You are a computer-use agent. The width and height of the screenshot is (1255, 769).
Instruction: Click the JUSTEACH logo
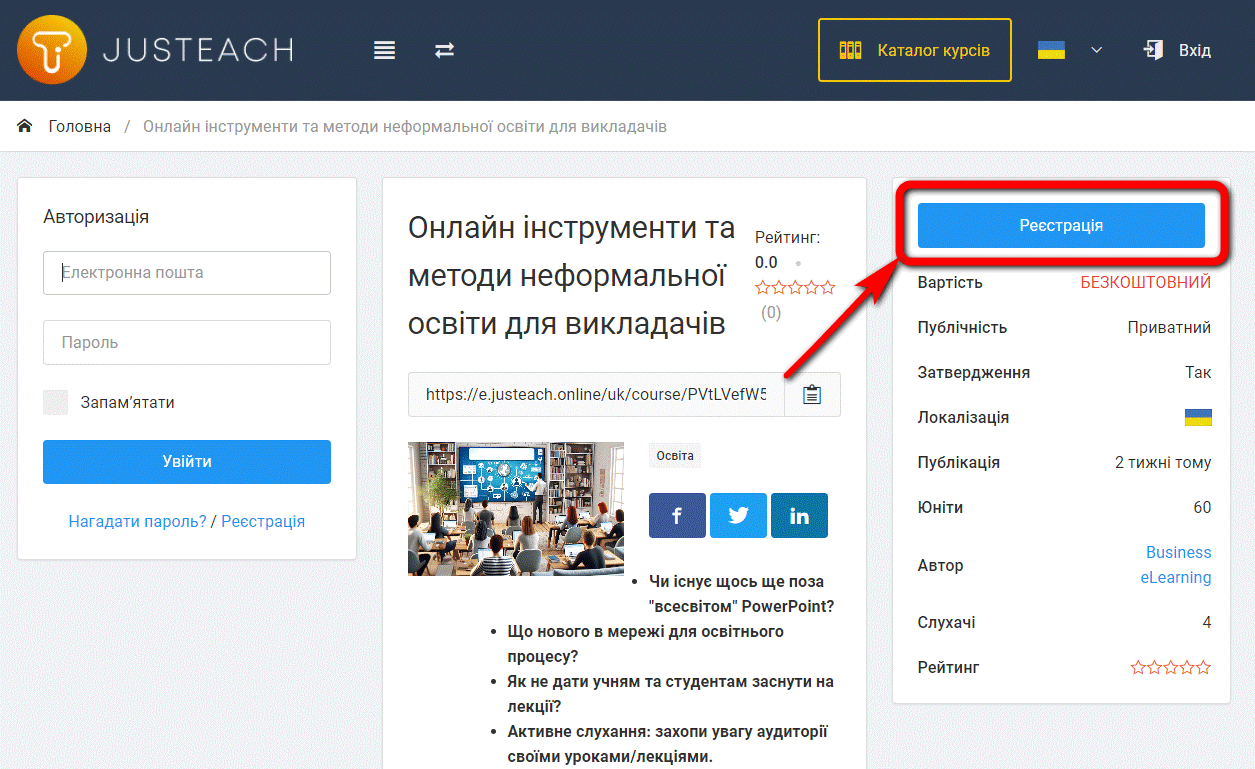pyautogui.click(x=154, y=49)
